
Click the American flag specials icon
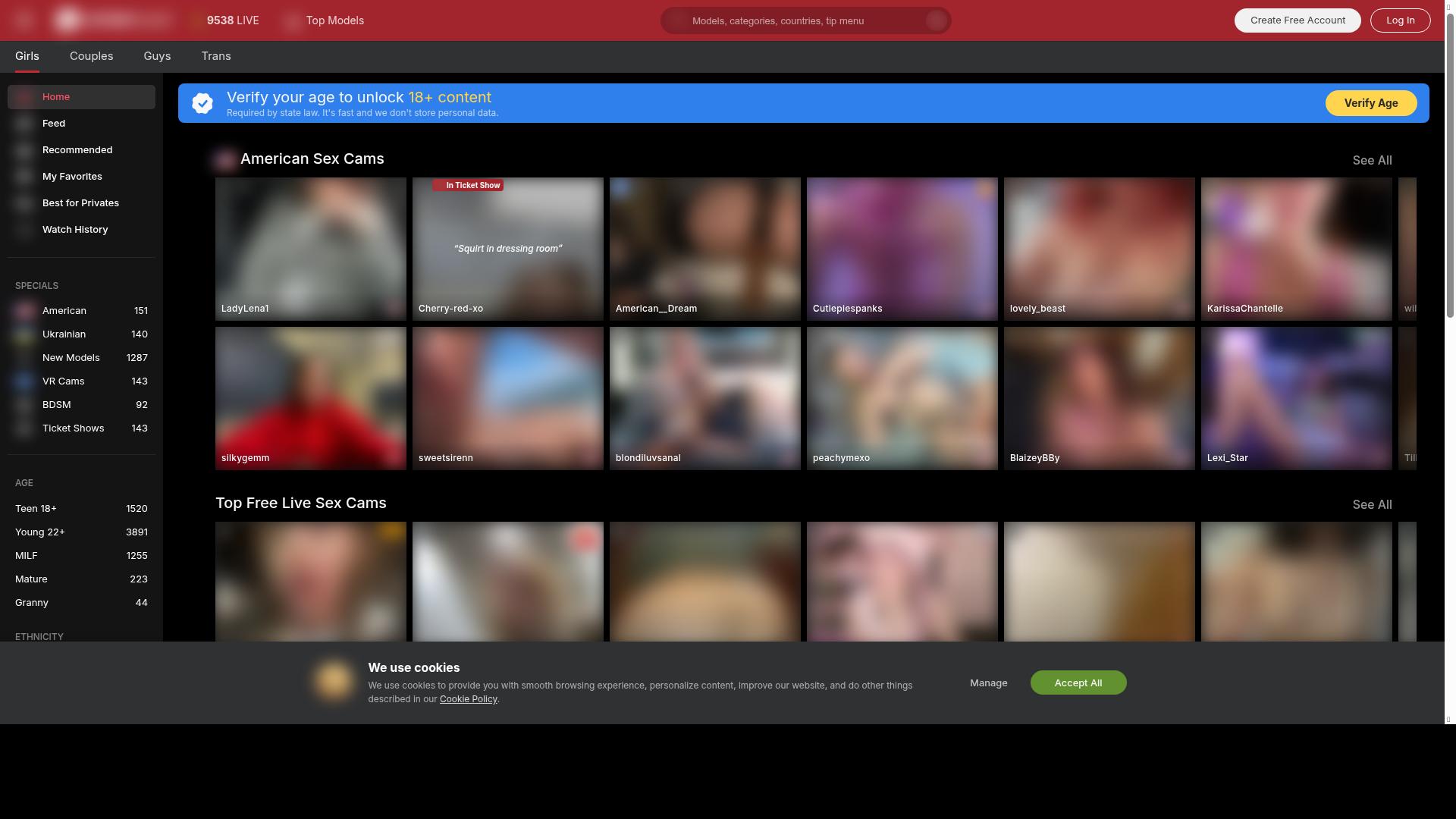tap(25, 310)
